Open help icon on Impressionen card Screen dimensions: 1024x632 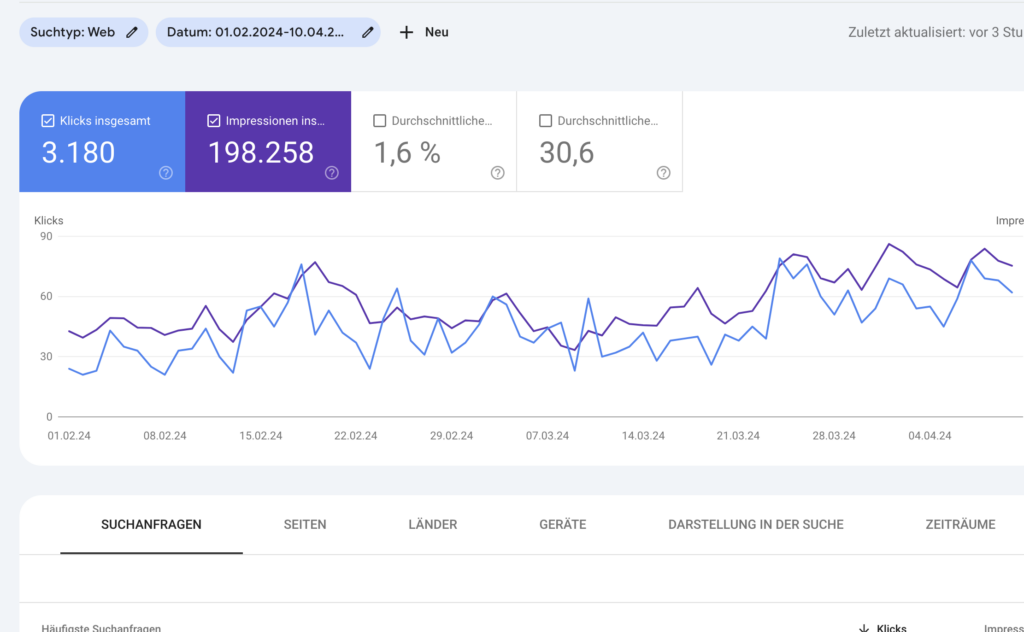pos(332,173)
